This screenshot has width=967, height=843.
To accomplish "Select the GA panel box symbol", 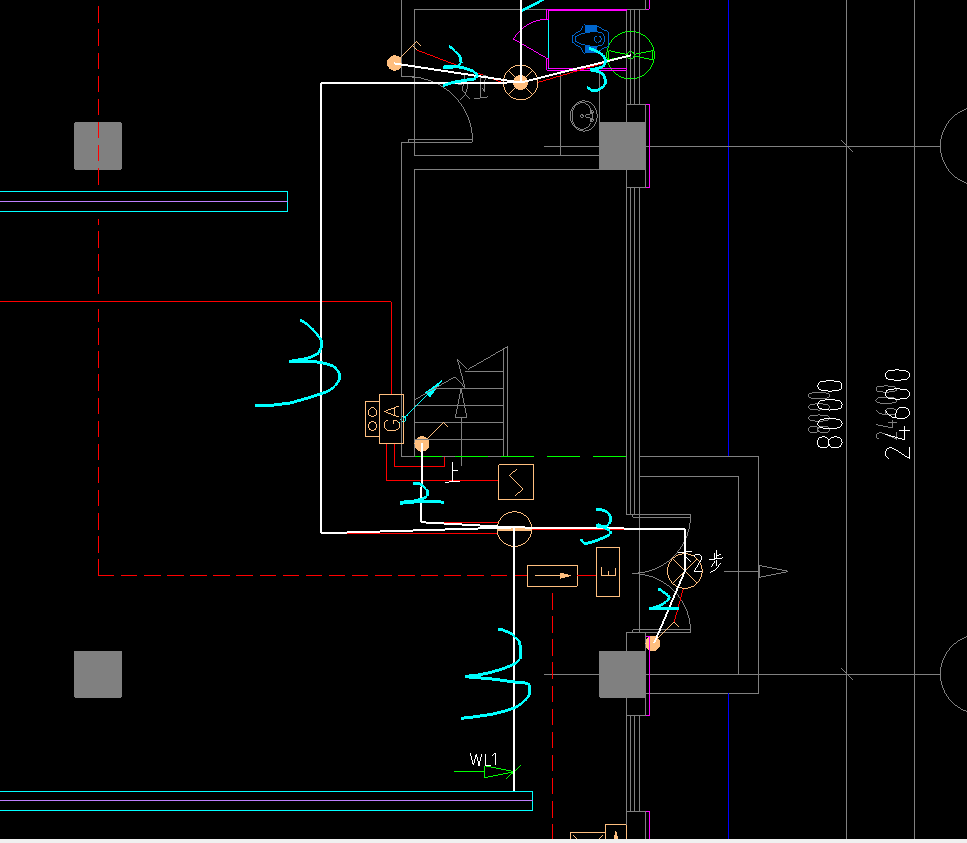I will 391,419.
